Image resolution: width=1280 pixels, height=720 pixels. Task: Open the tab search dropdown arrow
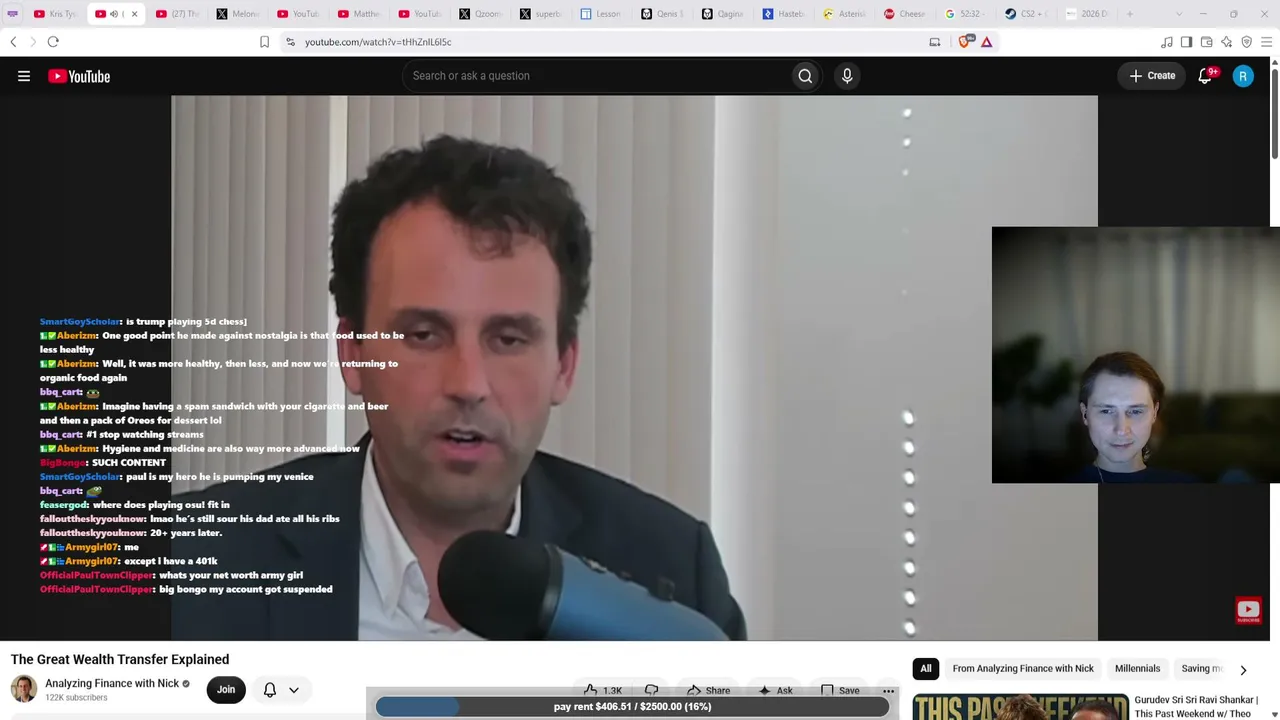[1179, 14]
